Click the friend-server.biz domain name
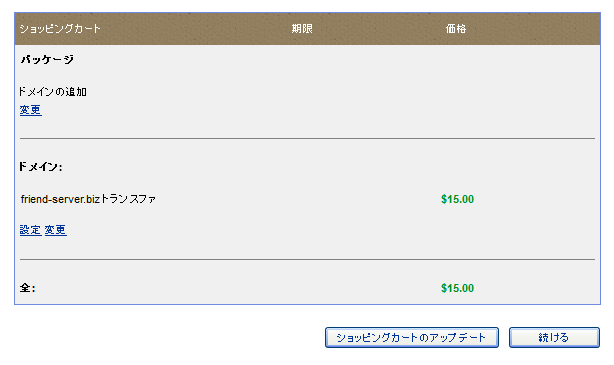The width and height of the screenshot is (614, 365). coord(60,199)
